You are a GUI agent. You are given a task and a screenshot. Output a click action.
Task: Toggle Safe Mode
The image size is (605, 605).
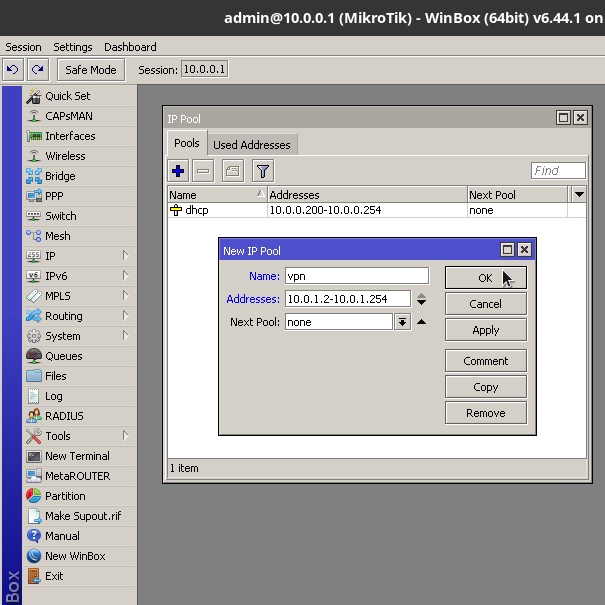click(91, 70)
